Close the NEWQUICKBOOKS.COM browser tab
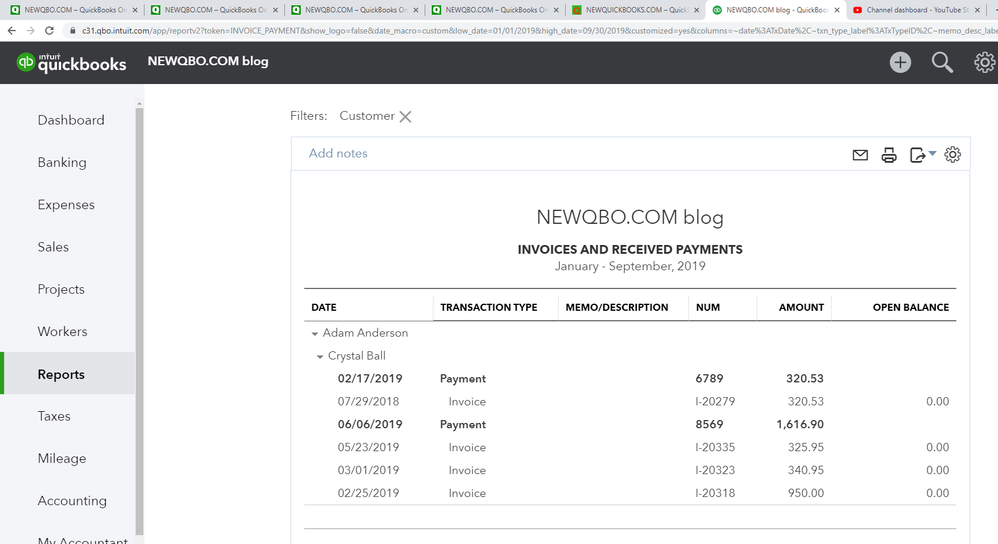This screenshot has height=544, width=998. point(696,10)
